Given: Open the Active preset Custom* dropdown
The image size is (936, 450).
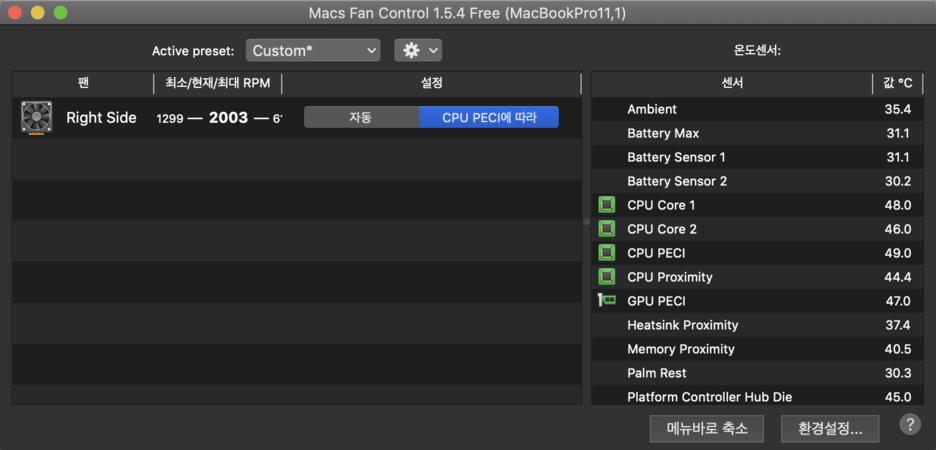Looking at the screenshot, I should click(313, 51).
